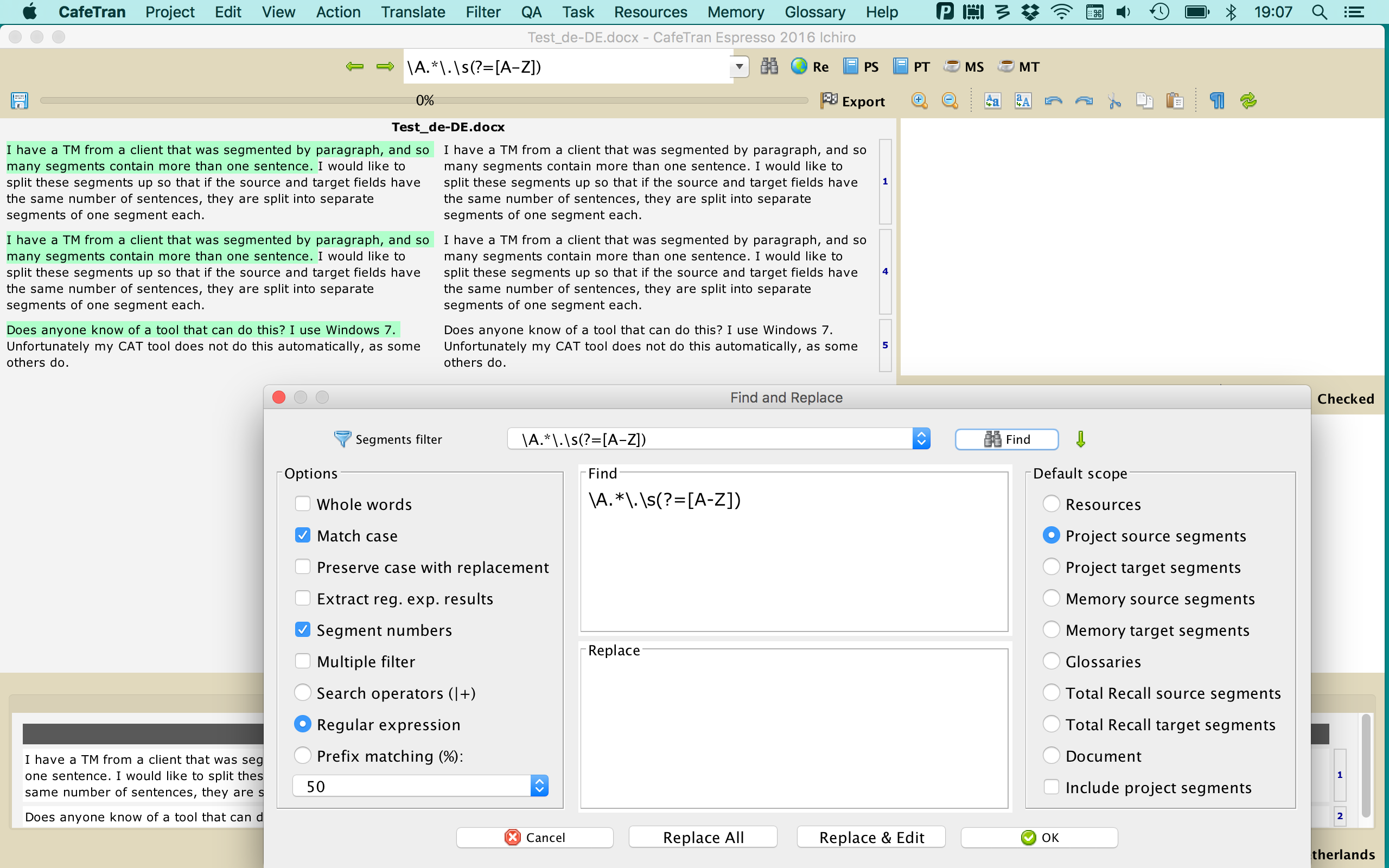Click the green refresh arrows icon
The height and width of the screenshot is (868, 1389).
pyautogui.click(x=1248, y=101)
